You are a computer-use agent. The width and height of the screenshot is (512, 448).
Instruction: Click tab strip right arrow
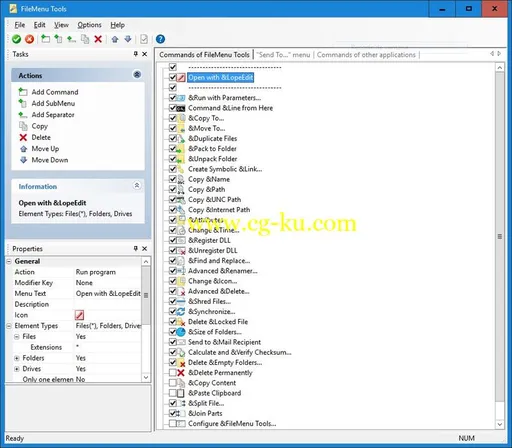tap(499, 54)
